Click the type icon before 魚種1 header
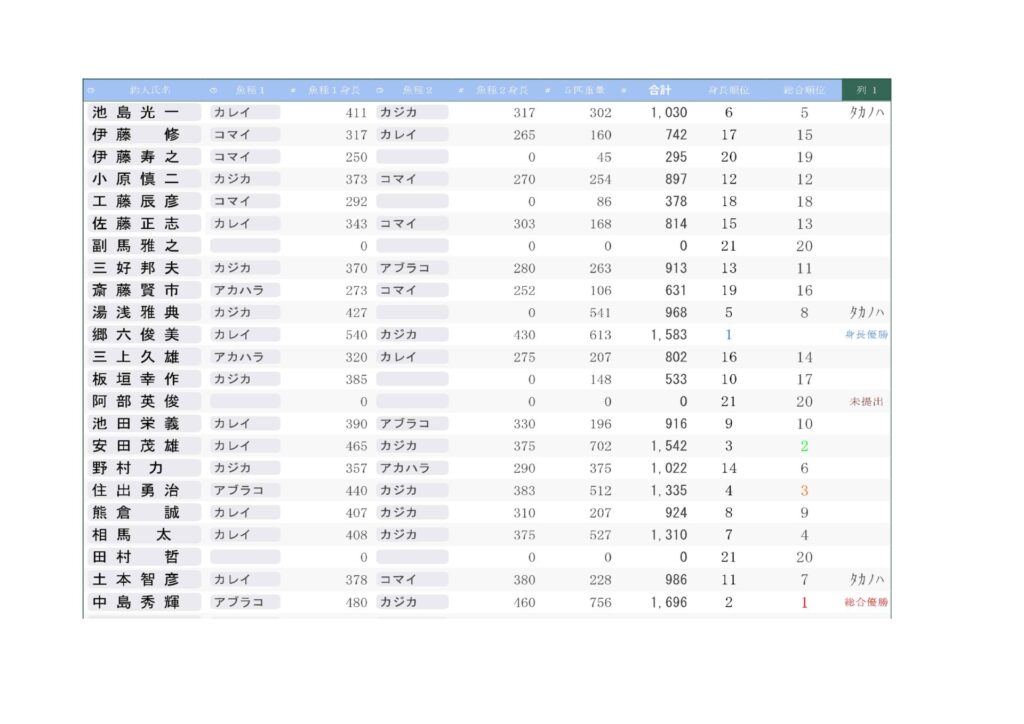 point(213,91)
